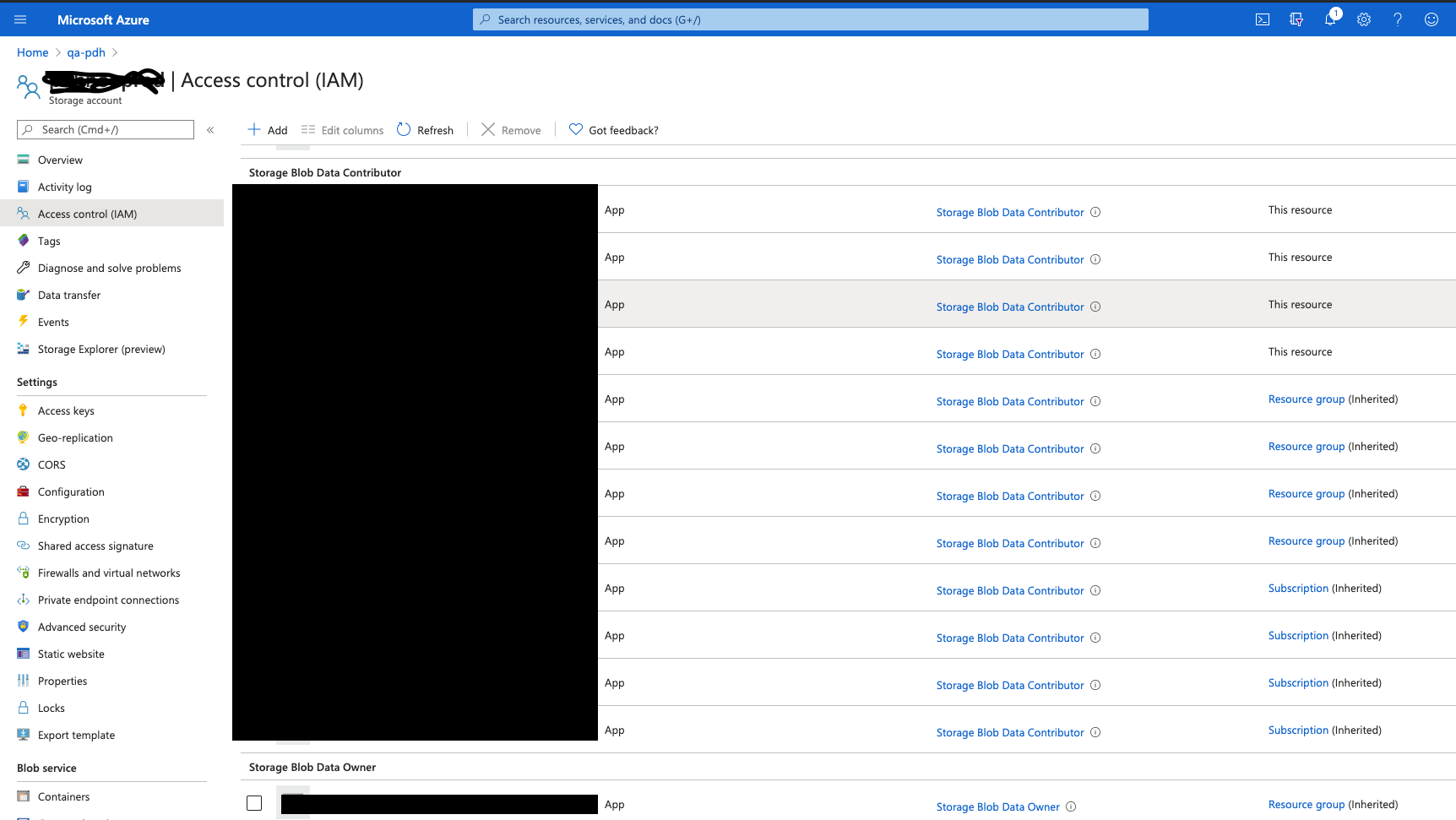
Task: Open the Azure portal hamburger menu
Action: pyautogui.click(x=20, y=19)
